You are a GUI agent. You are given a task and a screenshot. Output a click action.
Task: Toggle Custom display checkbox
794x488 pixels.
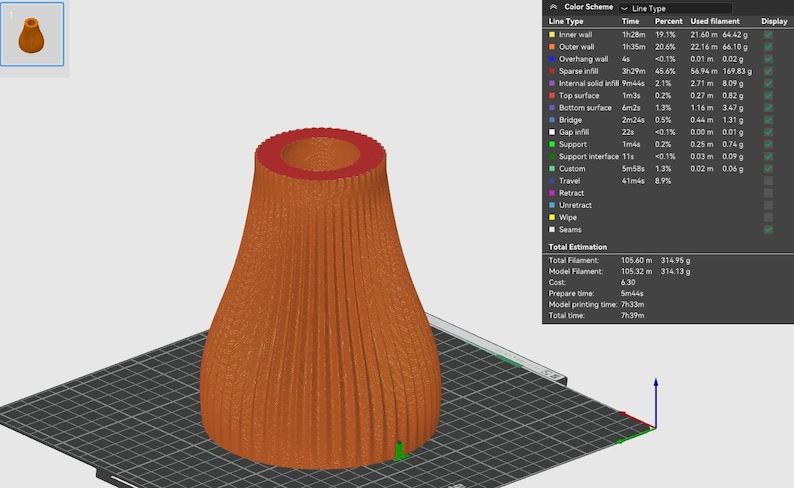coord(768,169)
